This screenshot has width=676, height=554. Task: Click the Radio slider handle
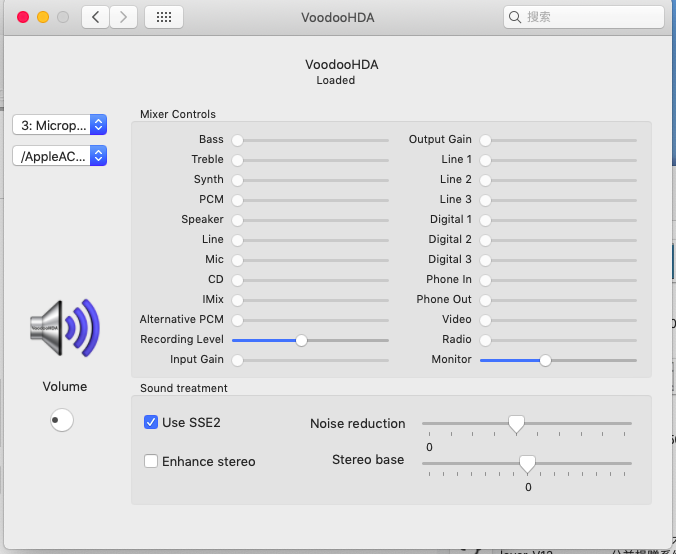tap(485, 341)
